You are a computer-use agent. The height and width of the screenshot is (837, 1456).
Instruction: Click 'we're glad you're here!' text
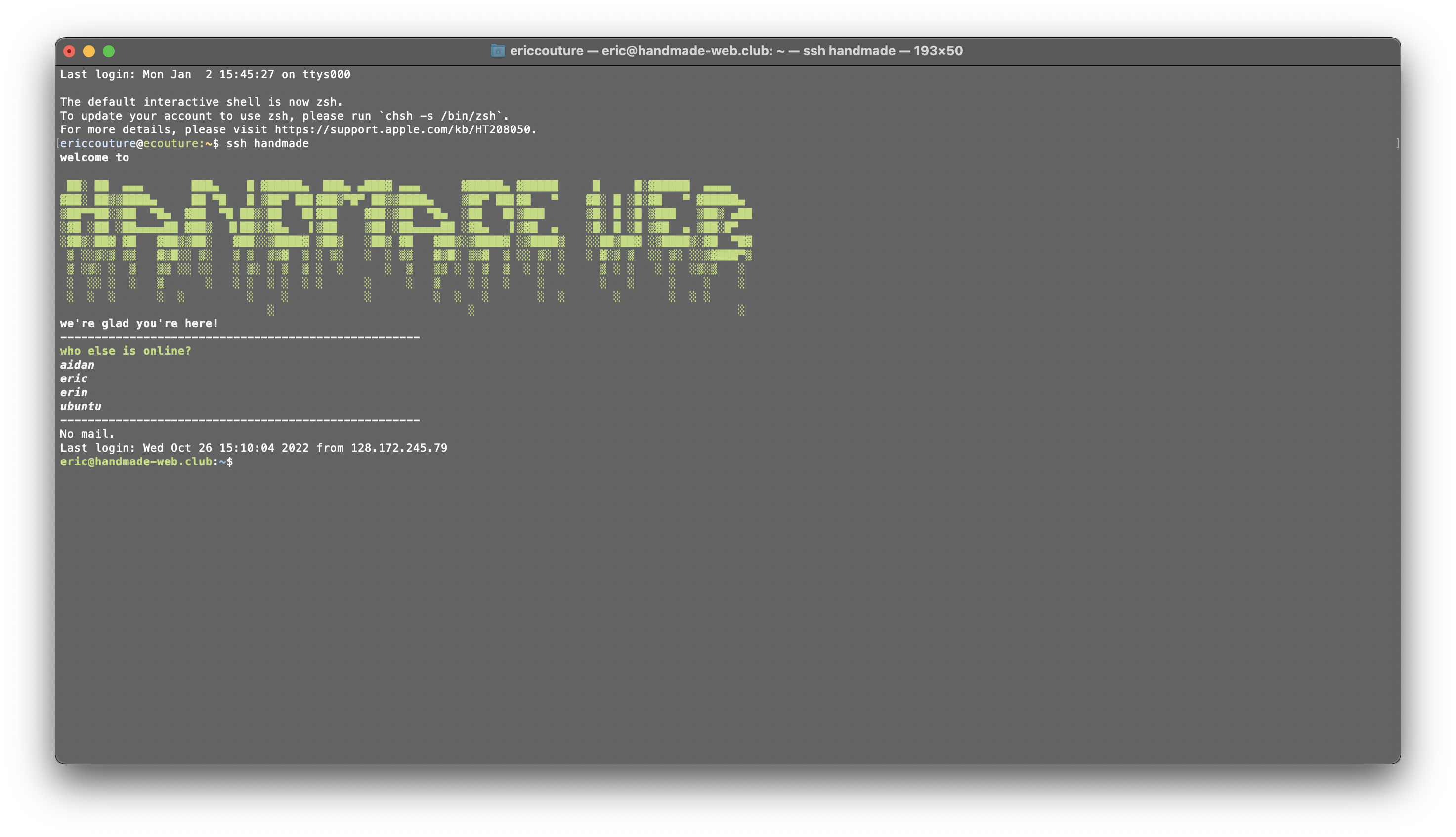[x=139, y=323]
